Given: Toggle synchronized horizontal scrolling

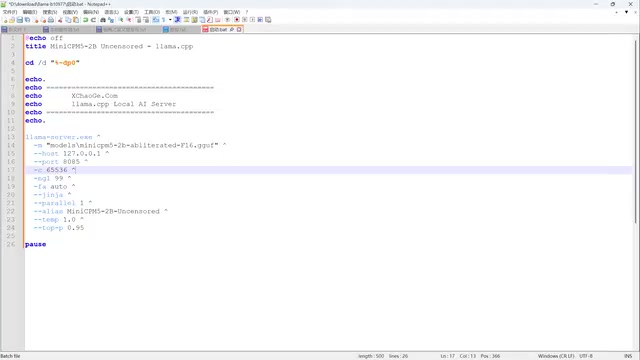Looking at the screenshot, I should (146, 20).
